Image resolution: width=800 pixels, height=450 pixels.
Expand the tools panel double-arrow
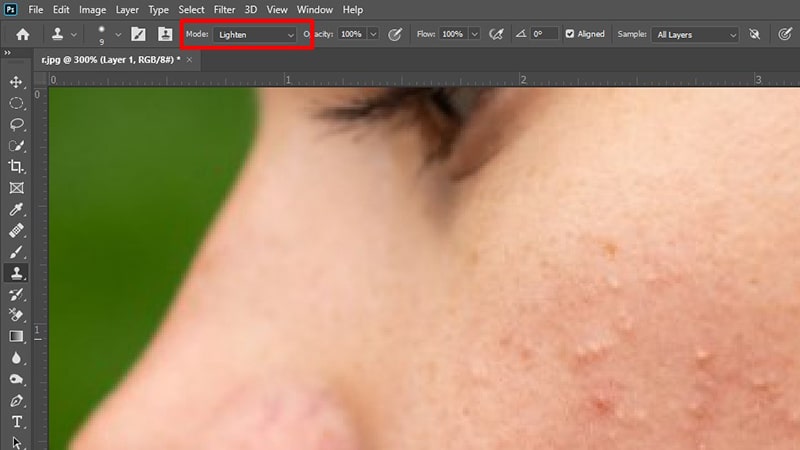pyautogui.click(x=7, y=53)
